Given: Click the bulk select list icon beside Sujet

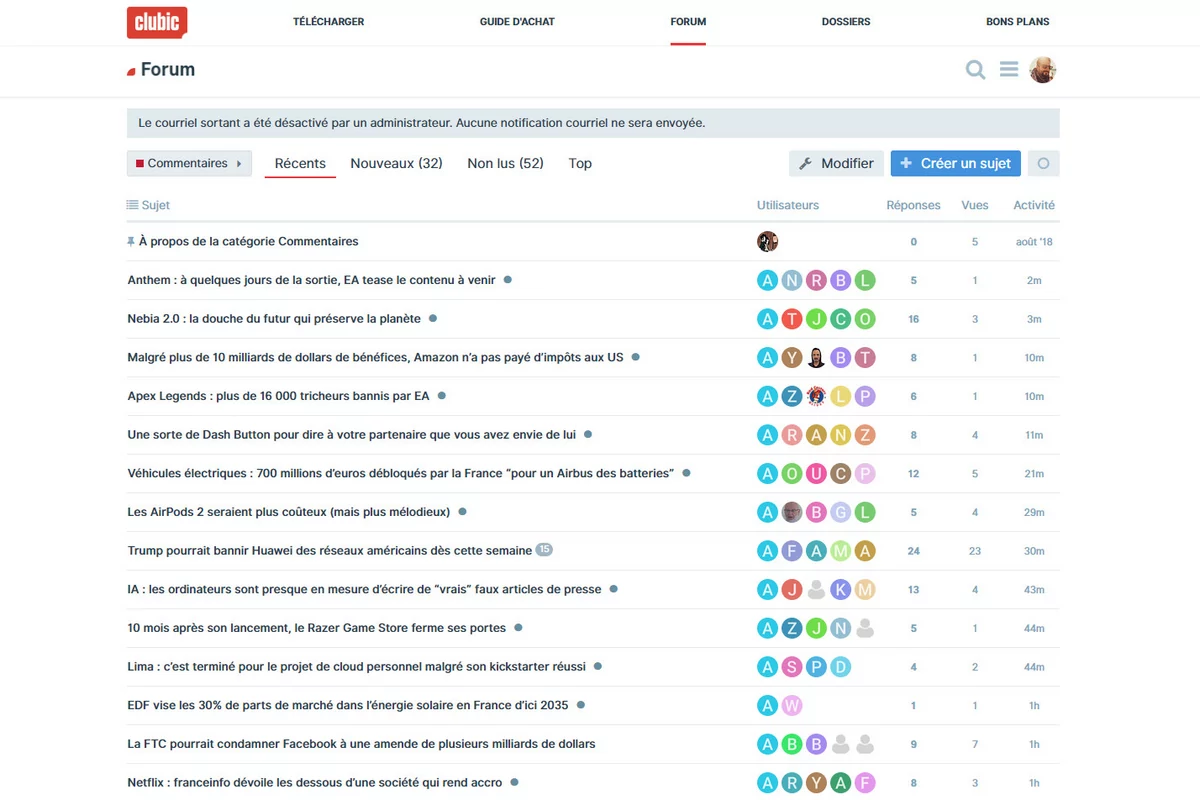Looking at the screenshot, I should (x=132, y=205).
